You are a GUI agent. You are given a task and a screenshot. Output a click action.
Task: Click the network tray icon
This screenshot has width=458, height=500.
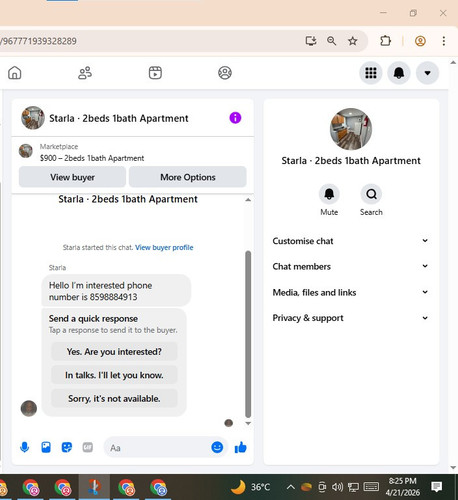[353, 487]
